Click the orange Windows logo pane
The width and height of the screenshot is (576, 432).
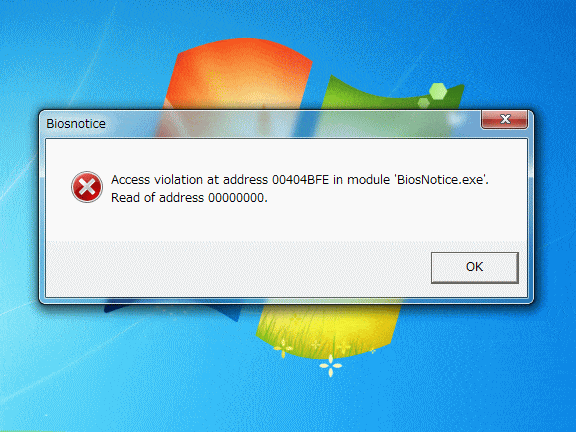pyautogui.click(x=237, y=75)
